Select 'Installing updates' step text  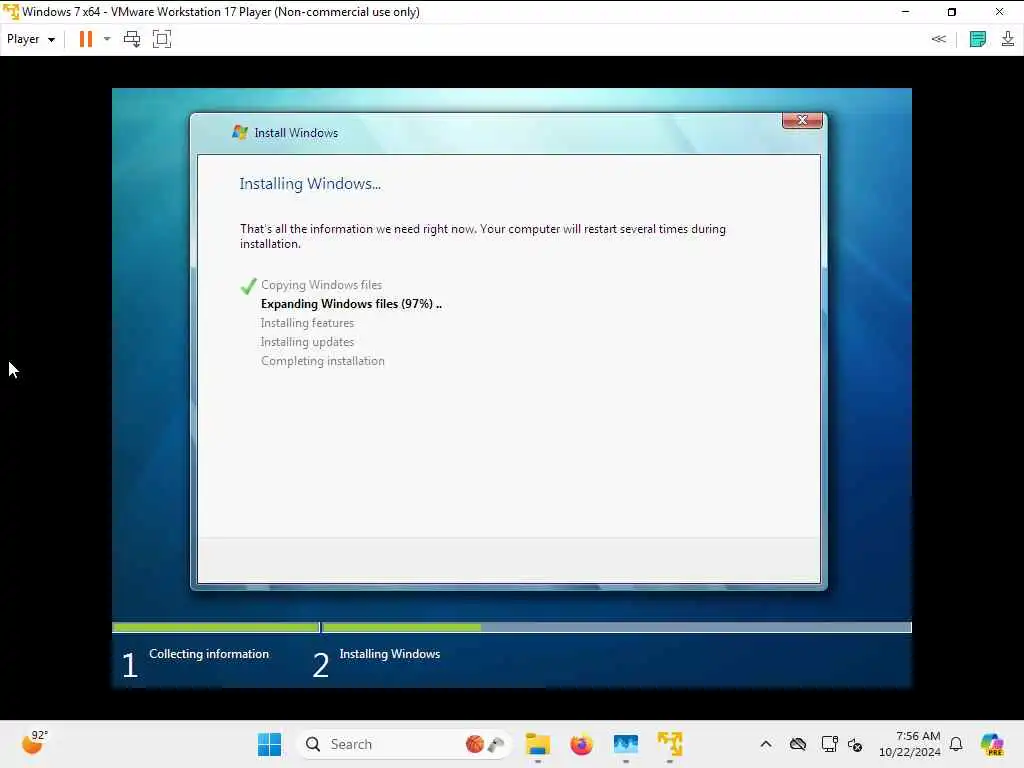click(307, 342)
